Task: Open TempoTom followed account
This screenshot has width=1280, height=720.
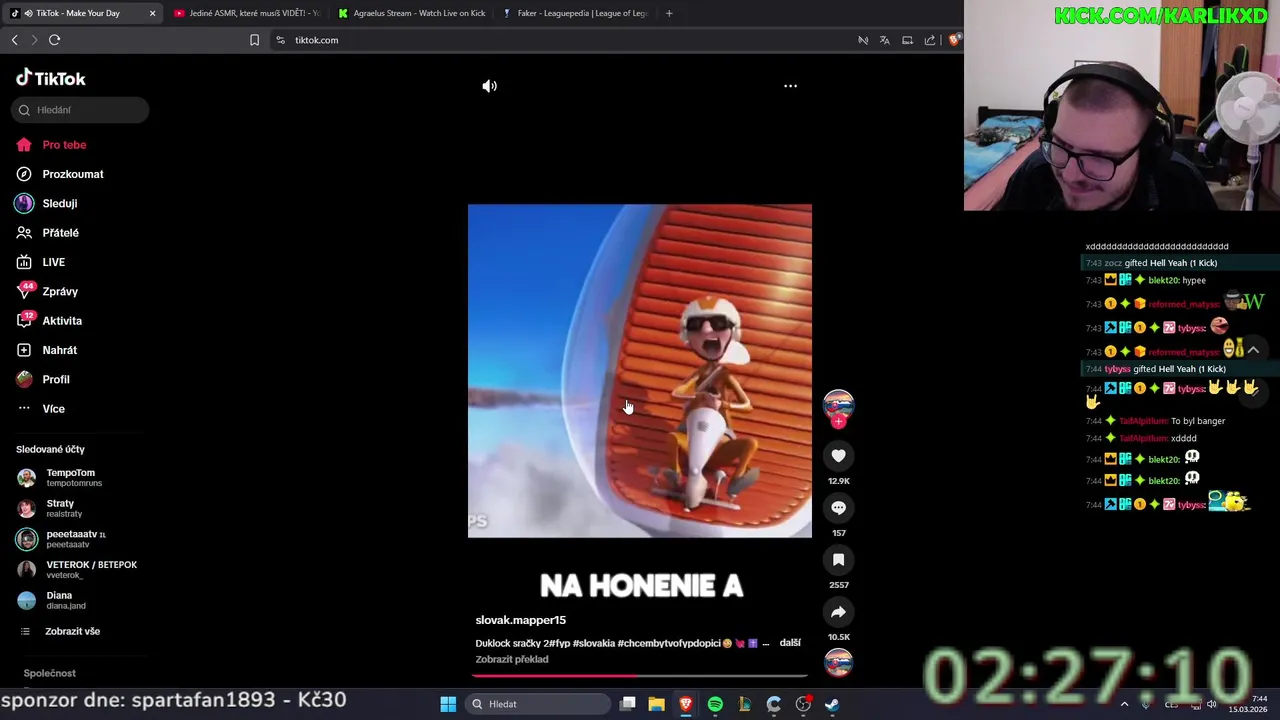Action: (70, 477)
